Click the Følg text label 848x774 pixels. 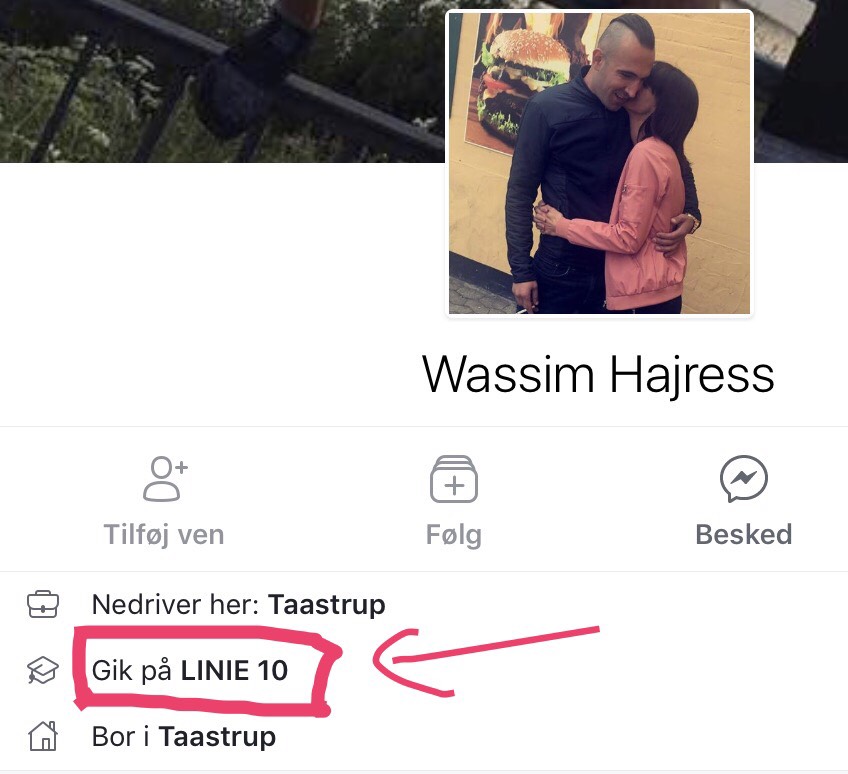coord(454,535)
